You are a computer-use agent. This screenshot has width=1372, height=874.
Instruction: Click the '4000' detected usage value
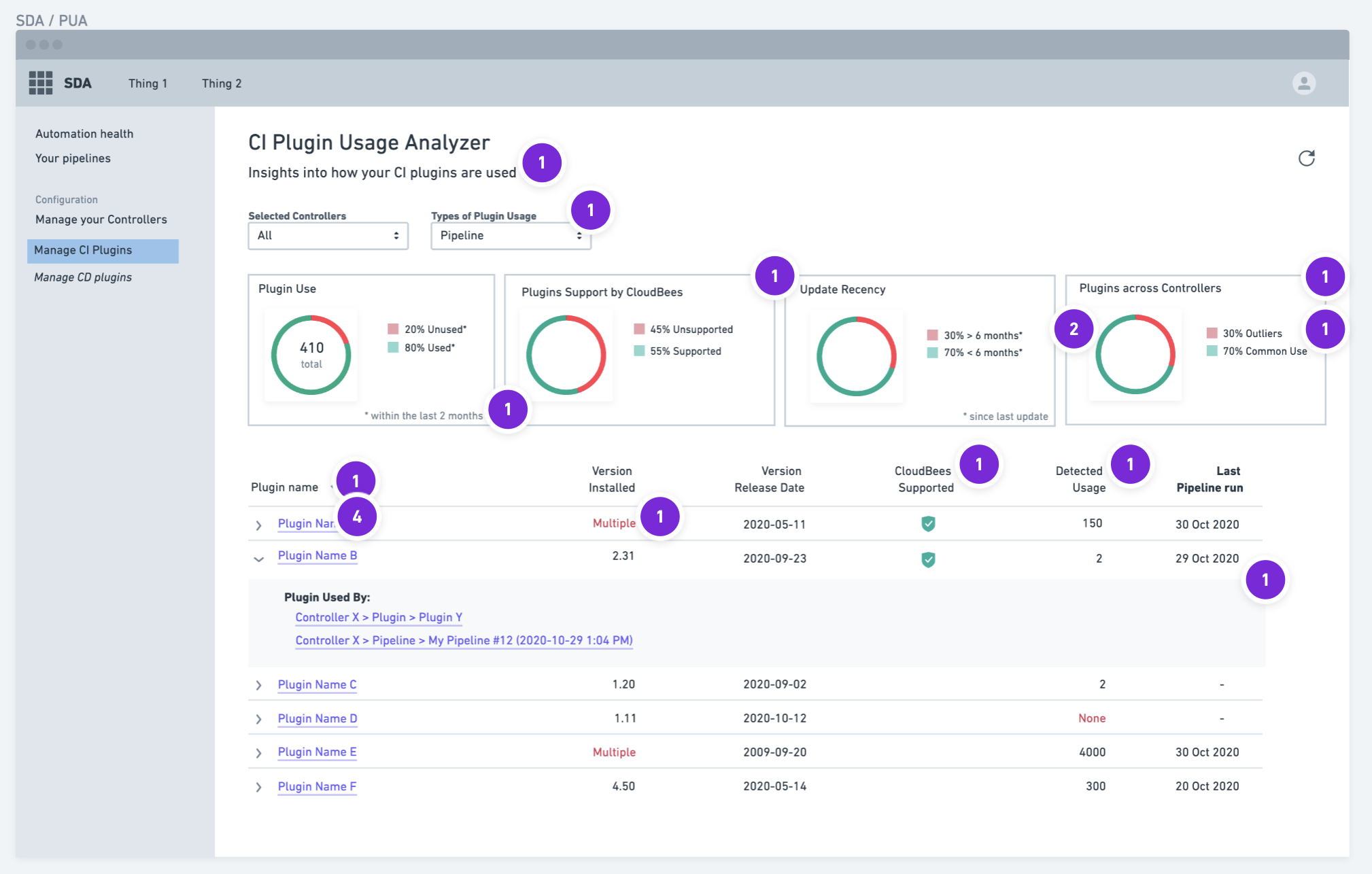point(1092,752)
